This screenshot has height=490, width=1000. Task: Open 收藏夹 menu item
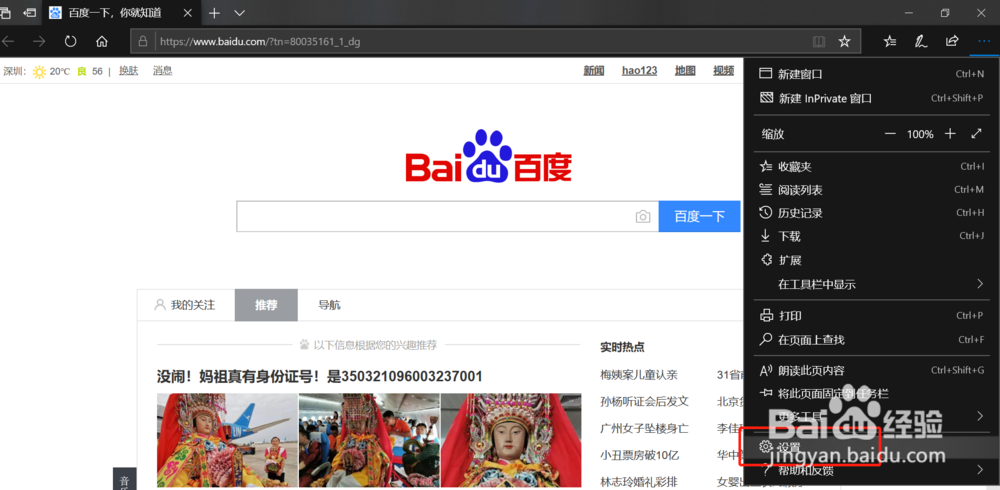point(872,167)
